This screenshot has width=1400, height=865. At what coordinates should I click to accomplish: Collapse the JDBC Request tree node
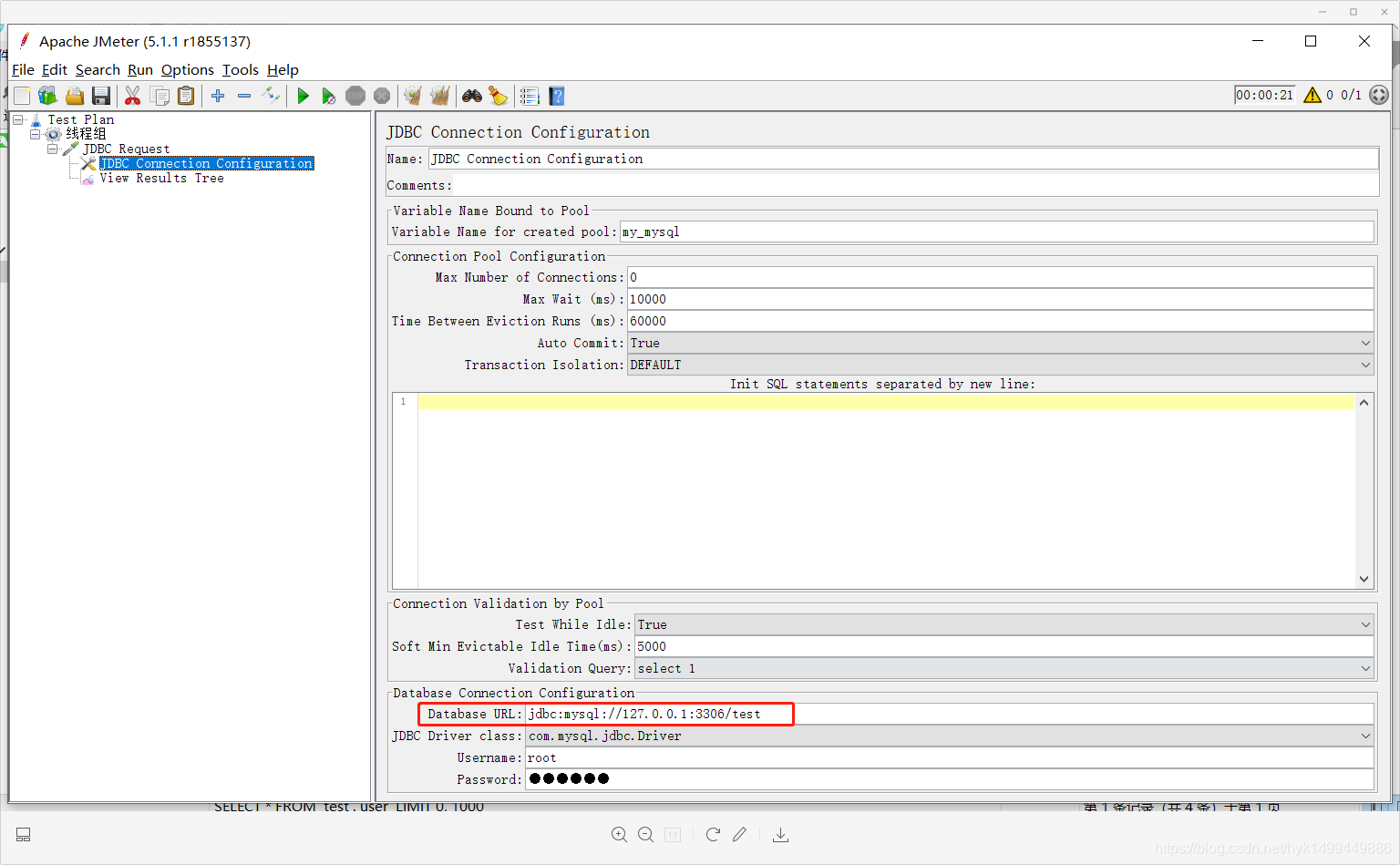point(52,149)
